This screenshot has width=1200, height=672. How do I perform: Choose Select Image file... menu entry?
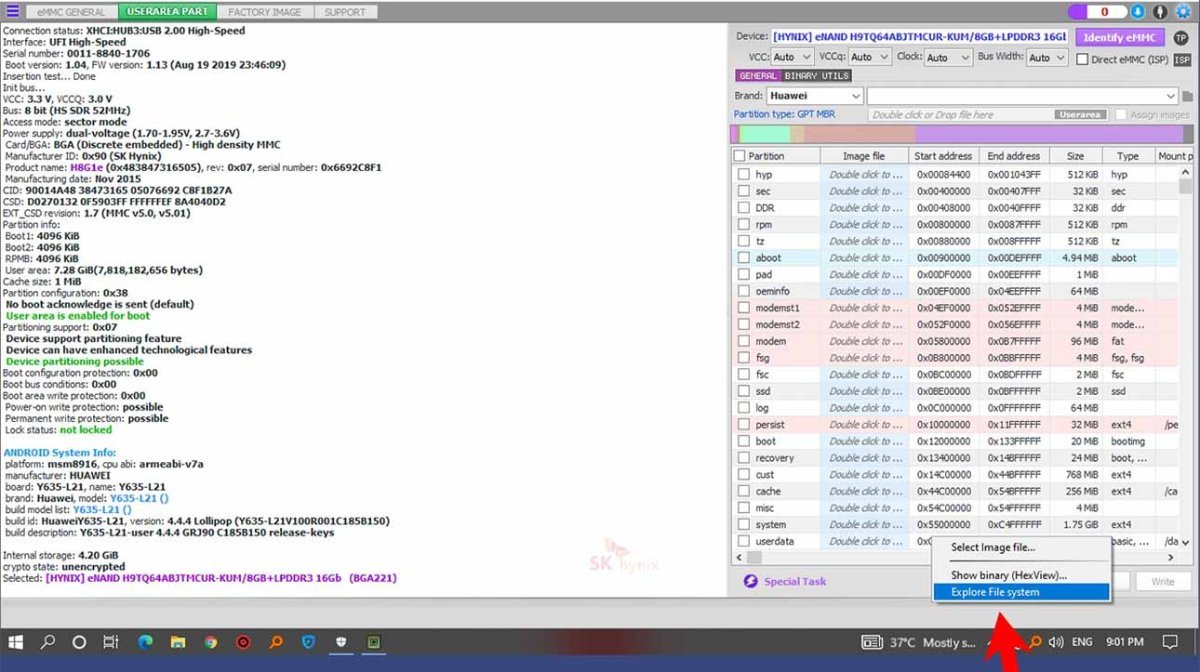point(1021,548)
